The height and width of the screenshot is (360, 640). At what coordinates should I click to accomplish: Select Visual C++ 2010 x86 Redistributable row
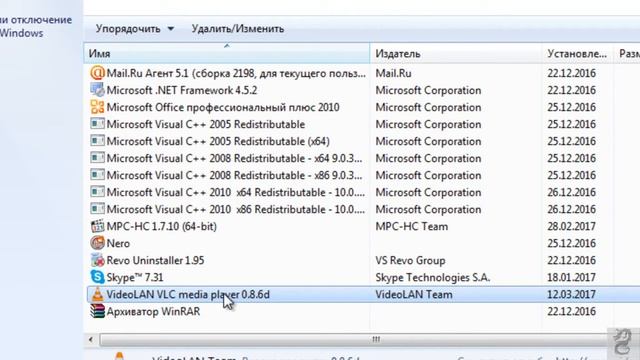[236, 209]
